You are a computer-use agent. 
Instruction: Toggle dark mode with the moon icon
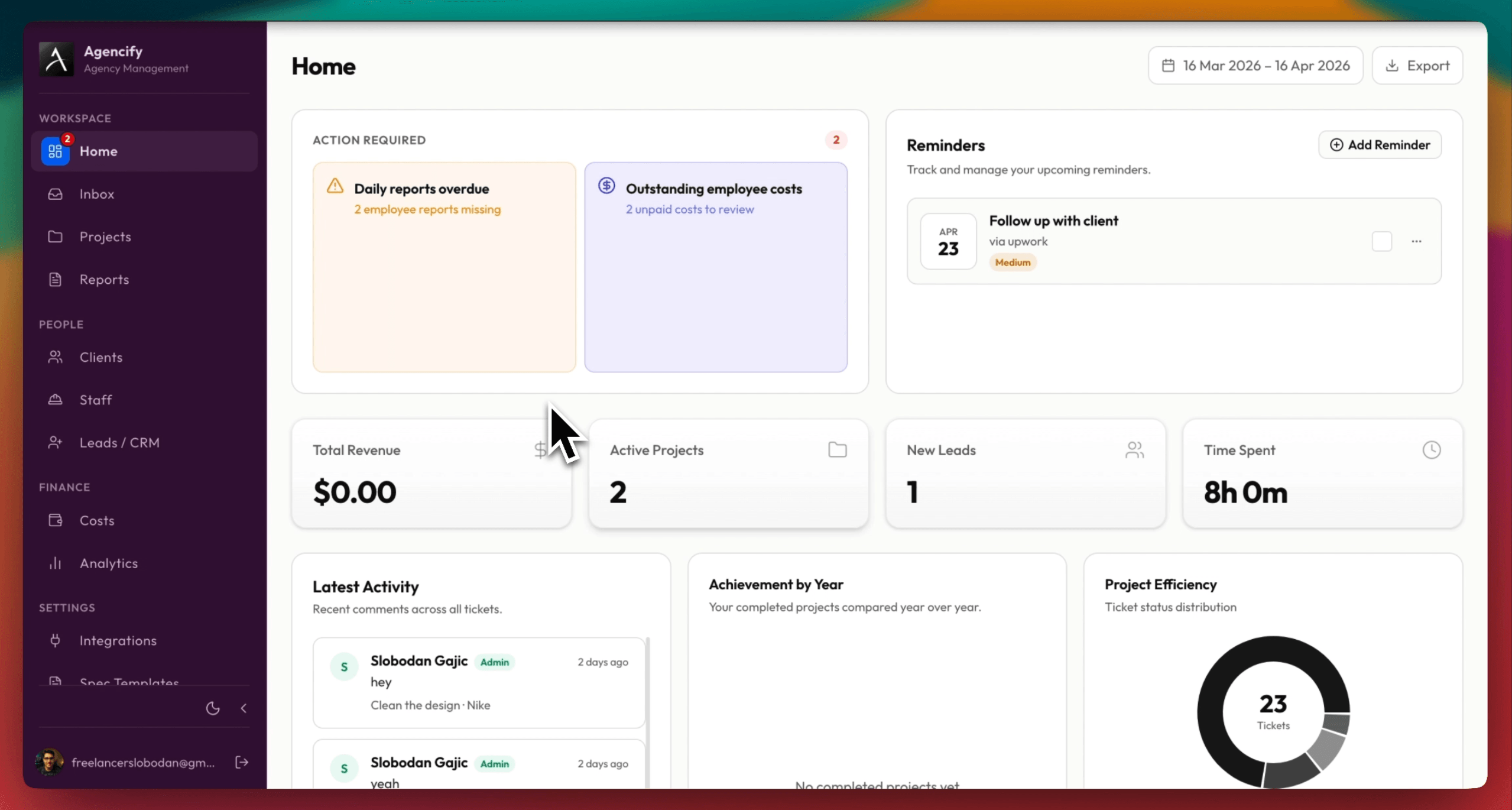click(x=212, y=708)
